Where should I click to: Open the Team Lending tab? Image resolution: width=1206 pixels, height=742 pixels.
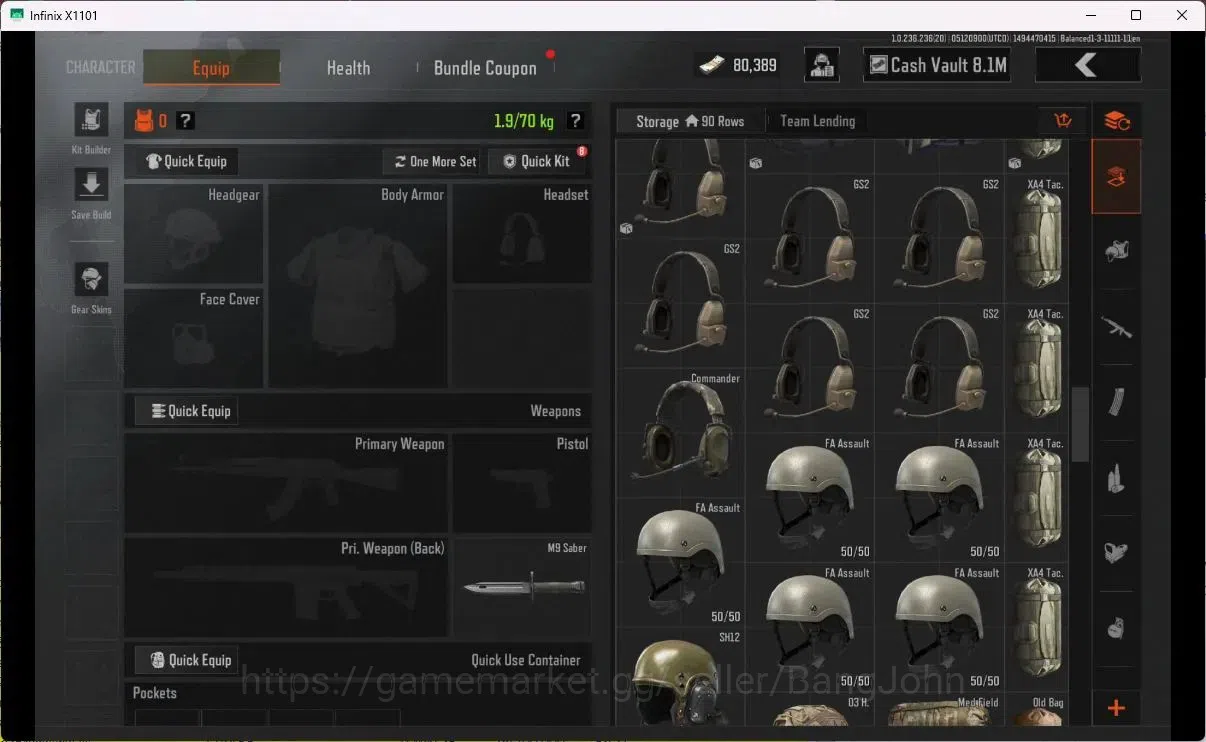tap(817, 121)
